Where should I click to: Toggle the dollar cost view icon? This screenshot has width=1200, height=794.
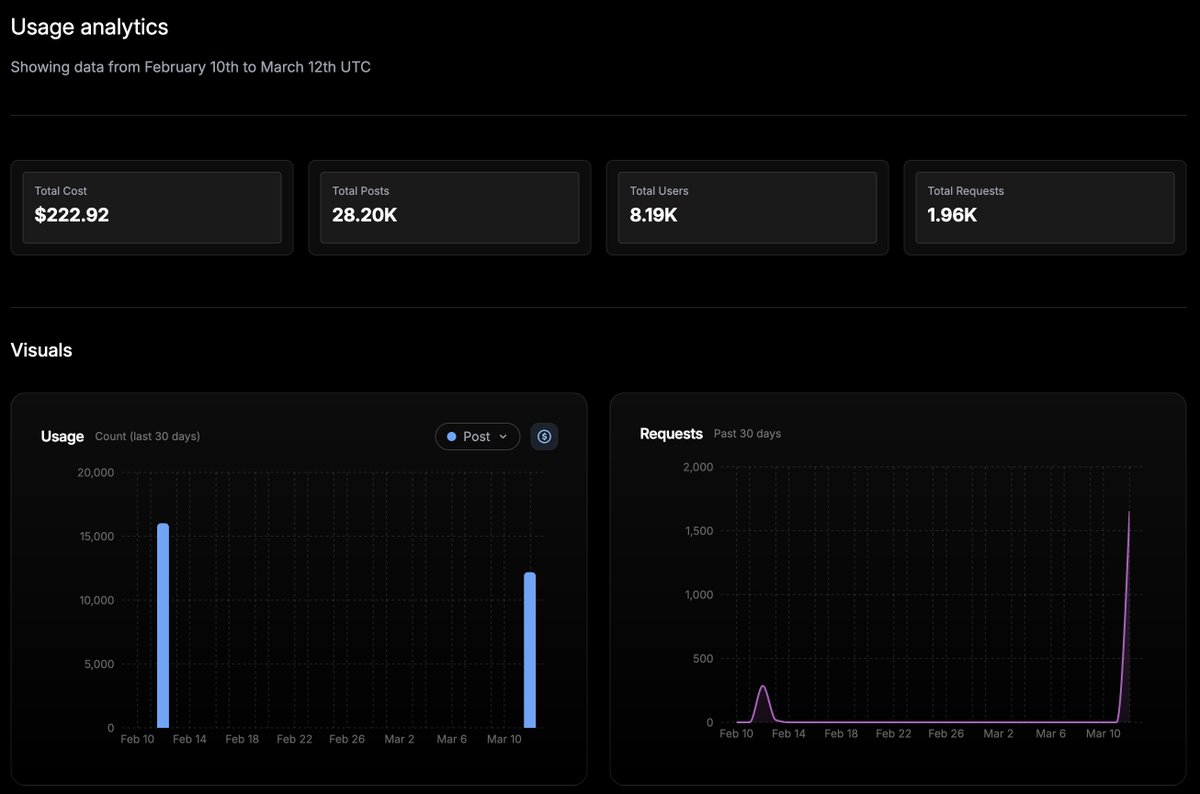(544, 436)
